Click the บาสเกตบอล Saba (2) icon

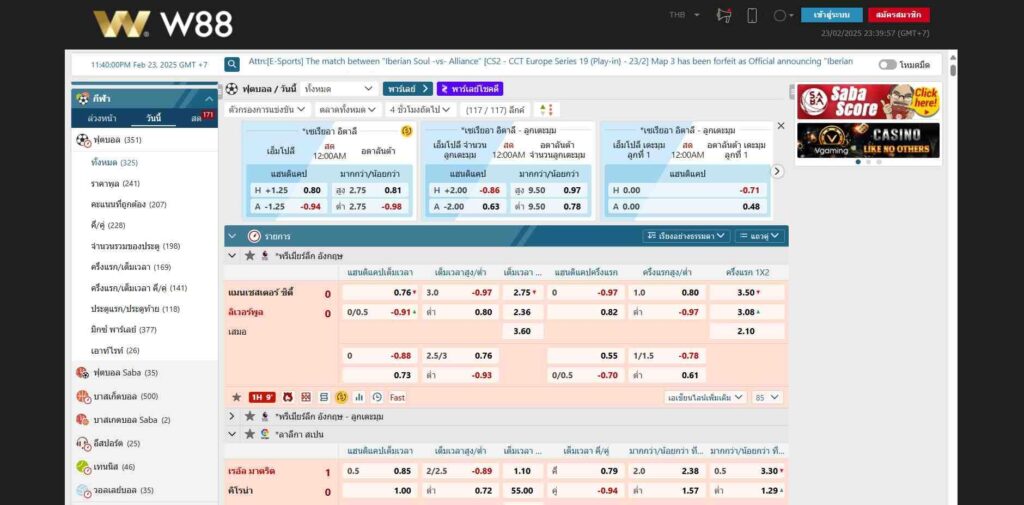82,420
